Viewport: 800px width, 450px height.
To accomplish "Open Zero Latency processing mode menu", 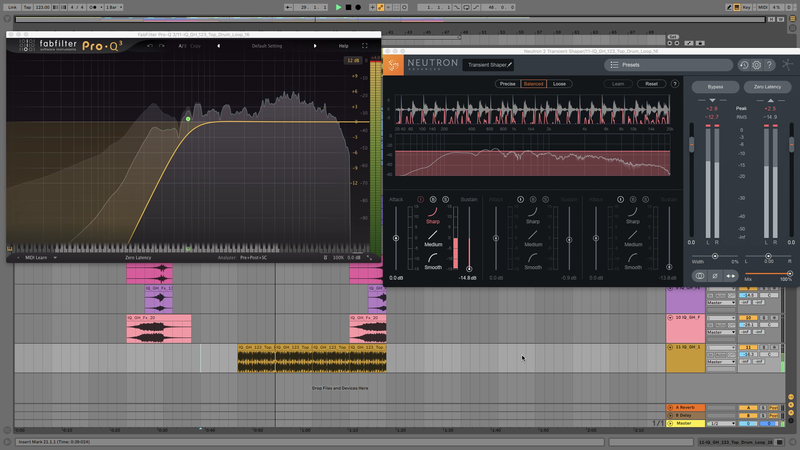I will click(138, 258).
